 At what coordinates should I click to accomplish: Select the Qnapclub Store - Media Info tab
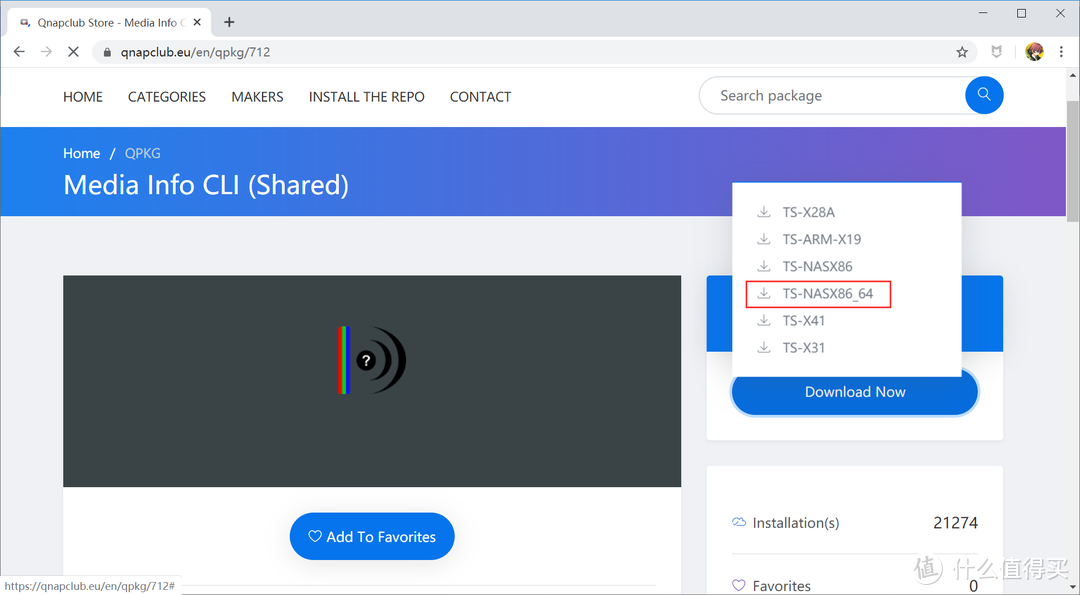click(x=110, y=22)
